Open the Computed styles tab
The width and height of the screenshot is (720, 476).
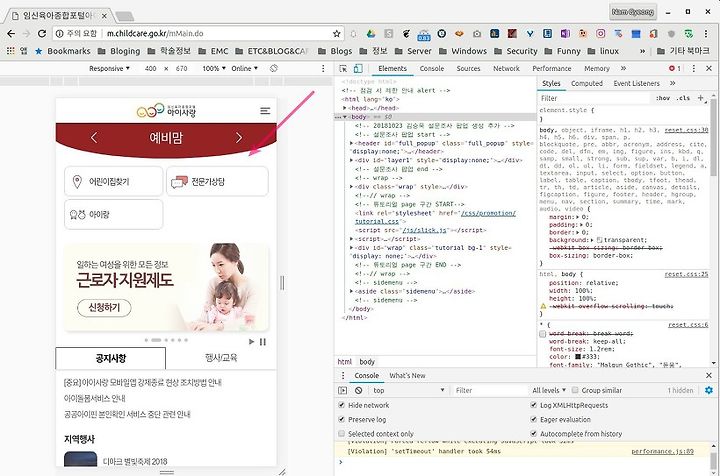click(586, 83)
